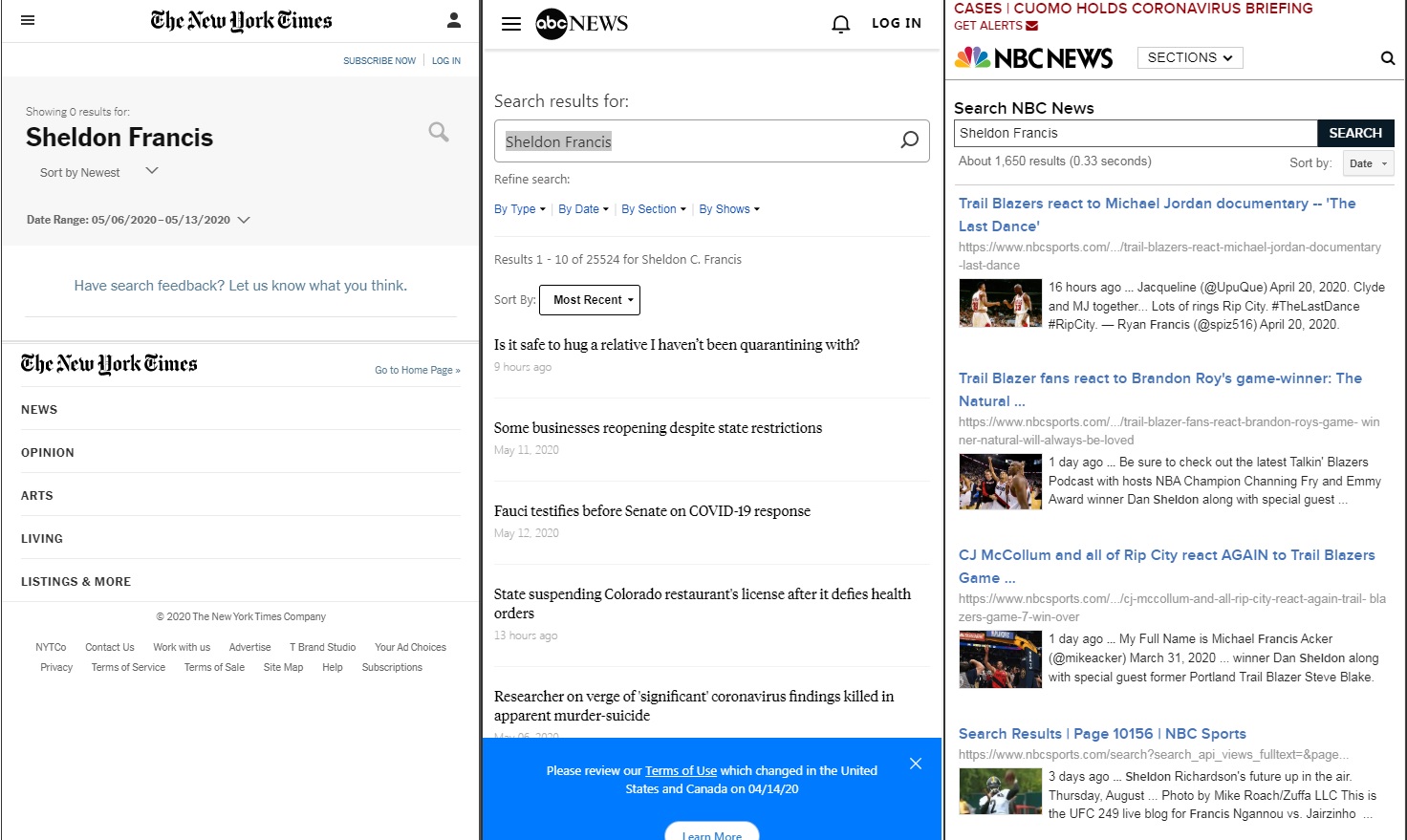Click the NYT search magnifier icon
The width and height of the screenshot is (1407, 840).
[439, 132]
